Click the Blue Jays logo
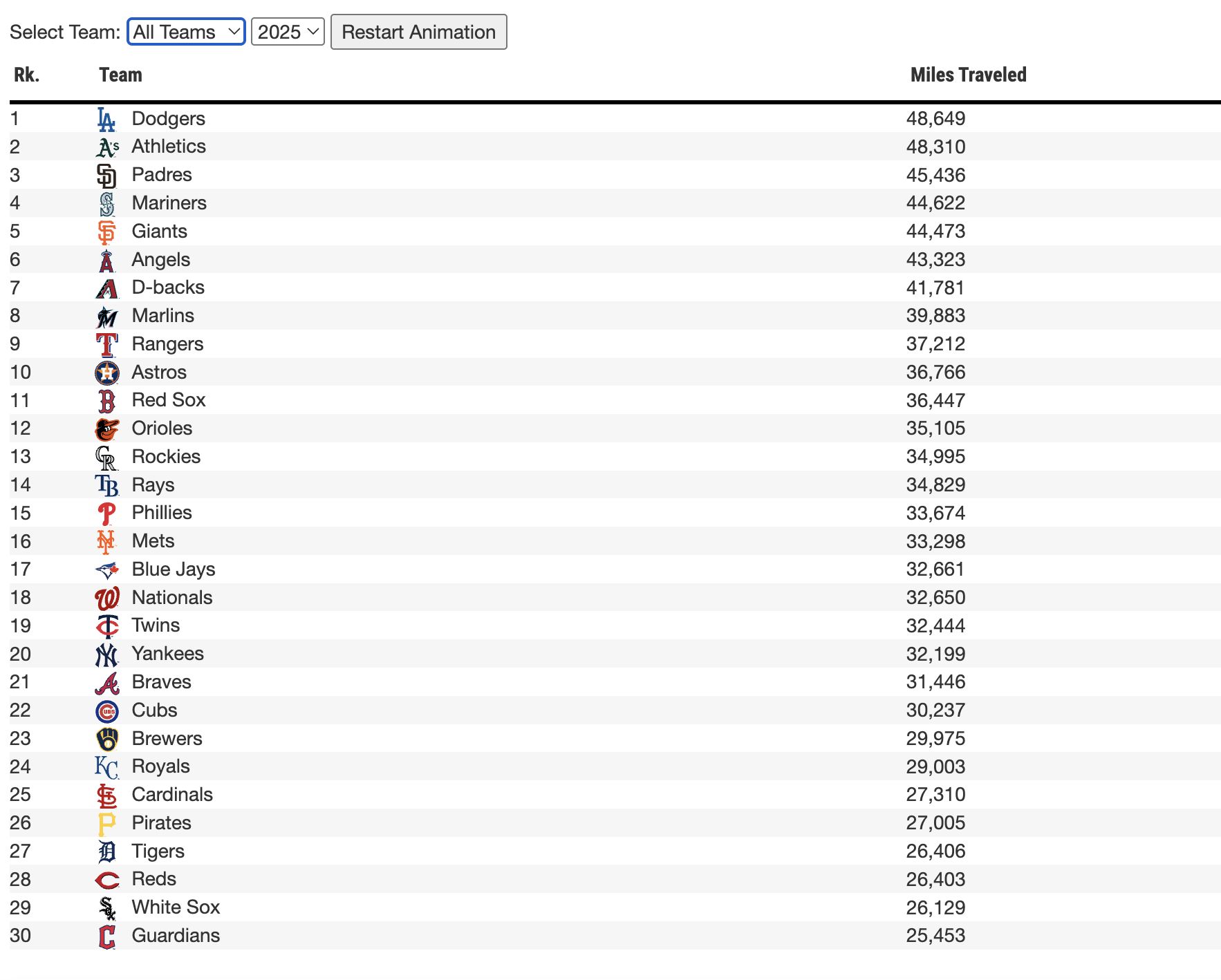The height and width of the screenshot is (980, 1221). (x=106, y=570)
